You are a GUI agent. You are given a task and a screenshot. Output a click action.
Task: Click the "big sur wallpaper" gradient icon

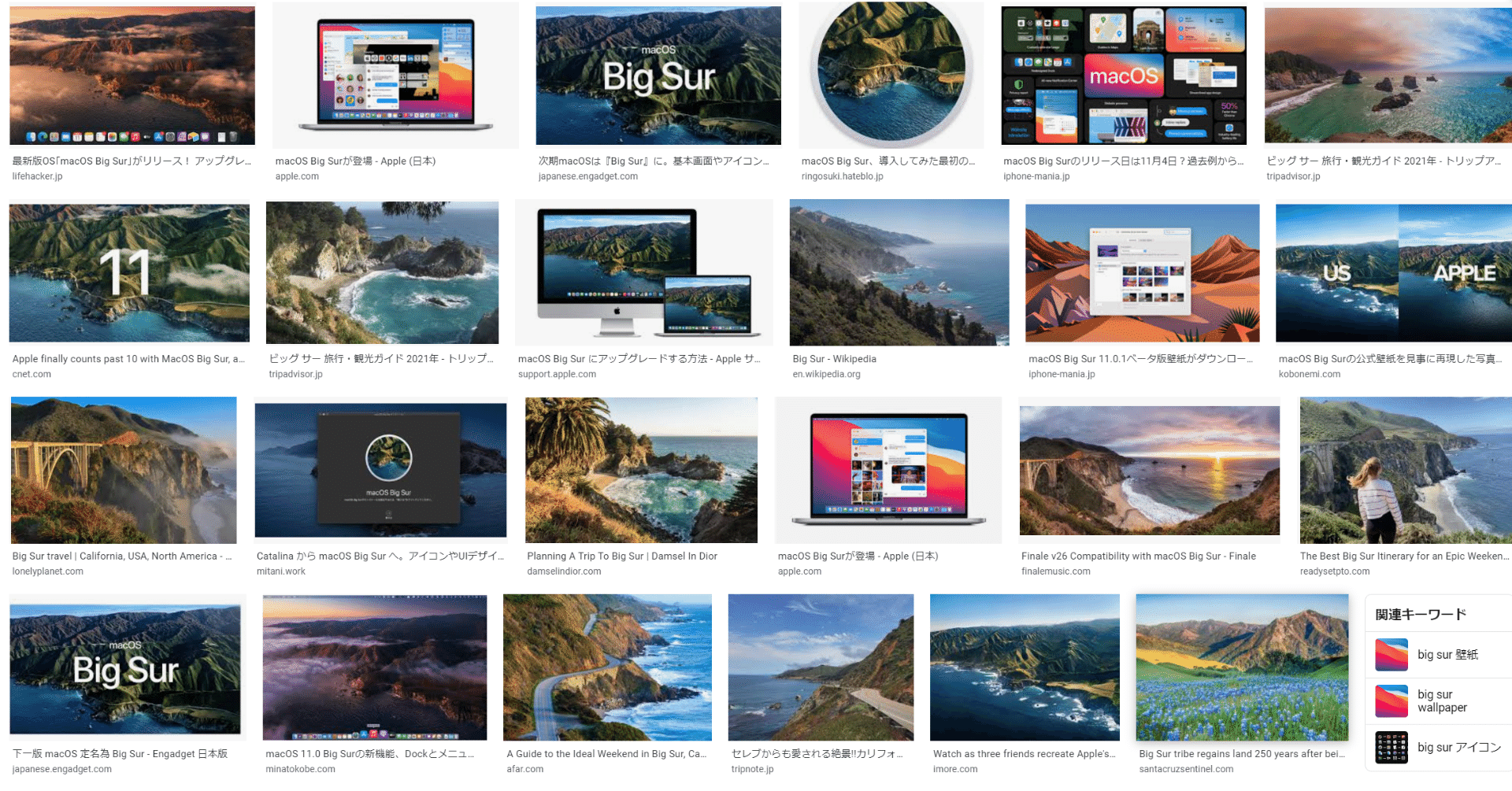(x=1392, y=701)
